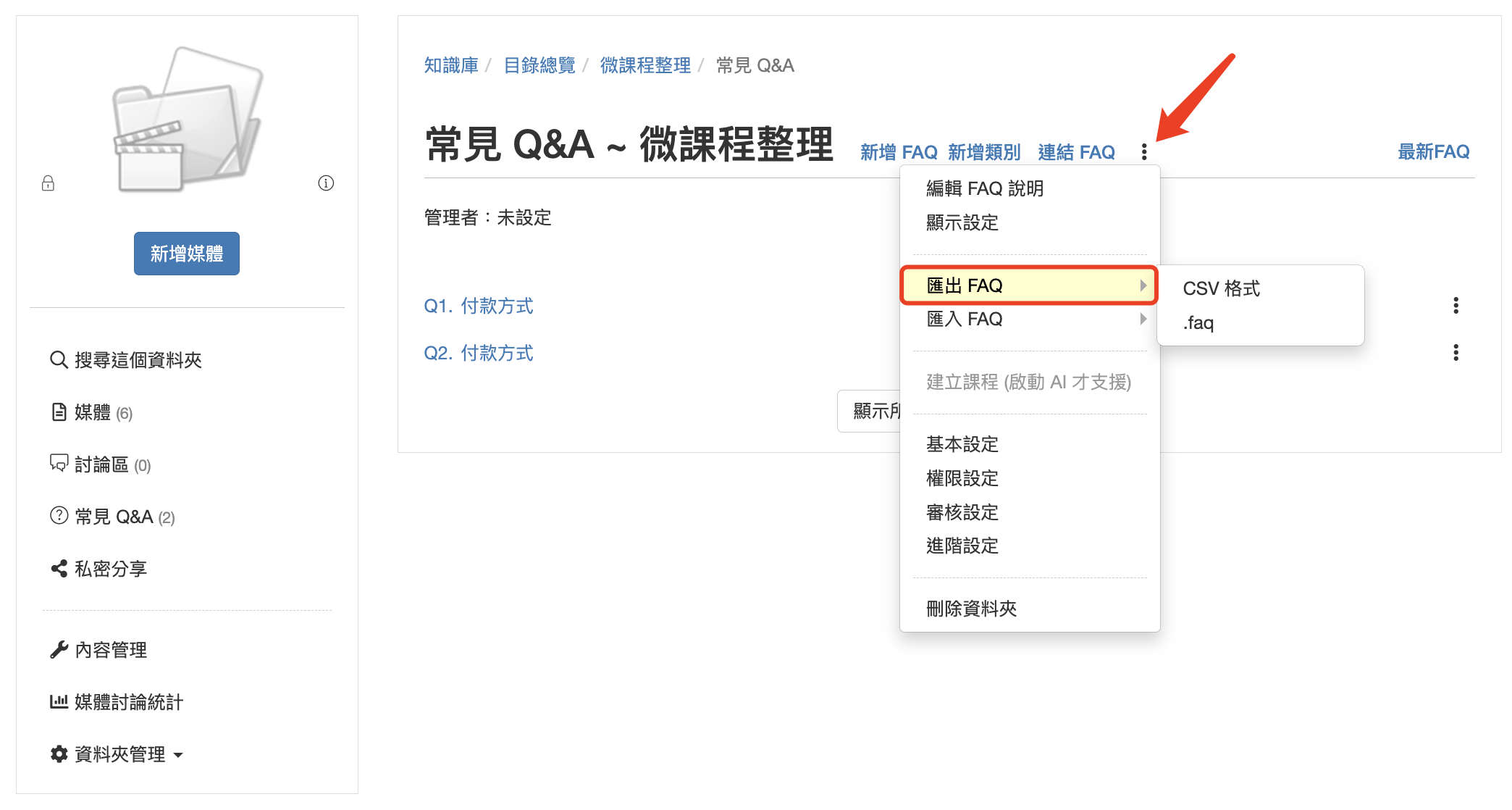This screenshot has width=1512, height=810.
Task: Open 搜尋這個資料夾 search
Action: click(x=126, y=360)
